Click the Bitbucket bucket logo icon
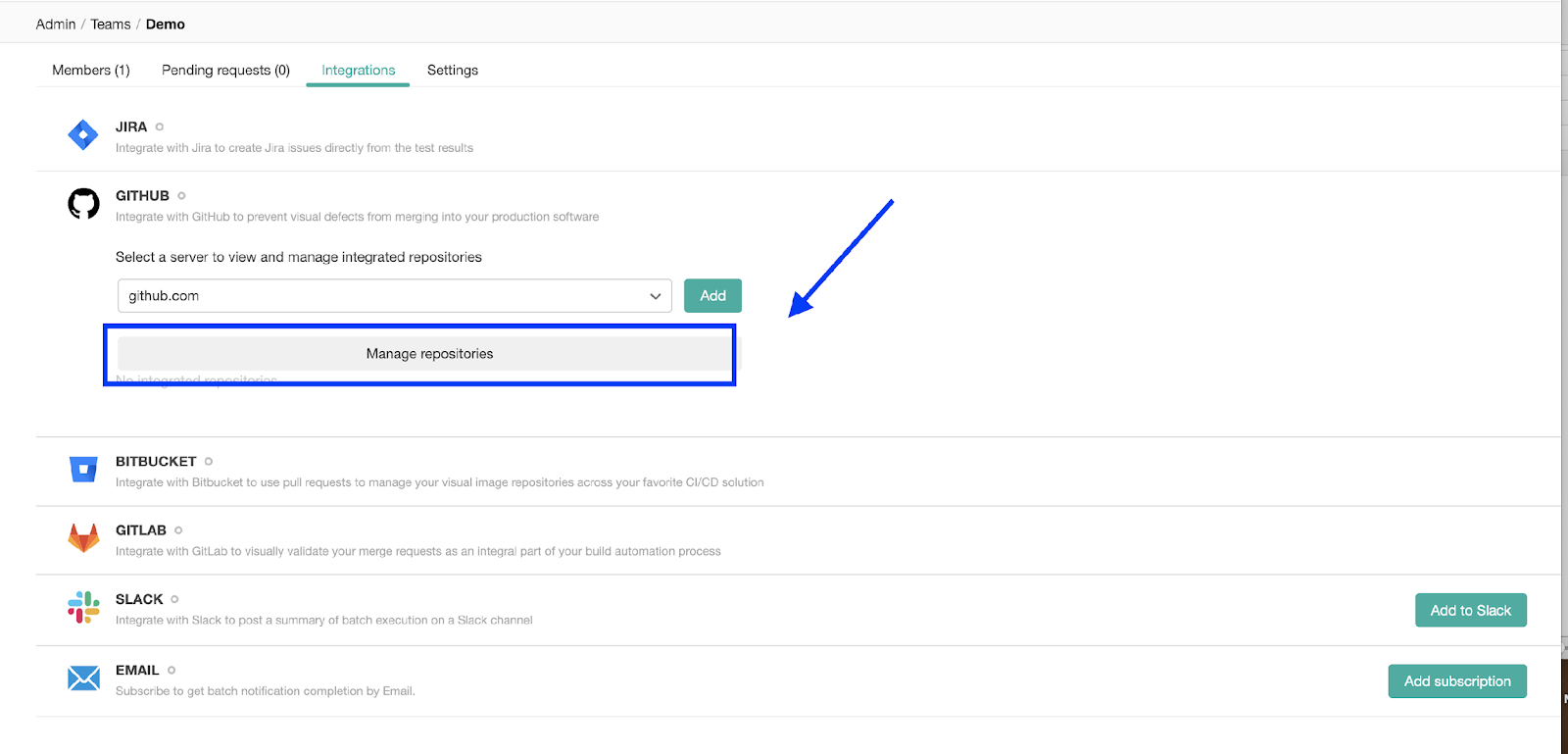 (x=83, y=470)
